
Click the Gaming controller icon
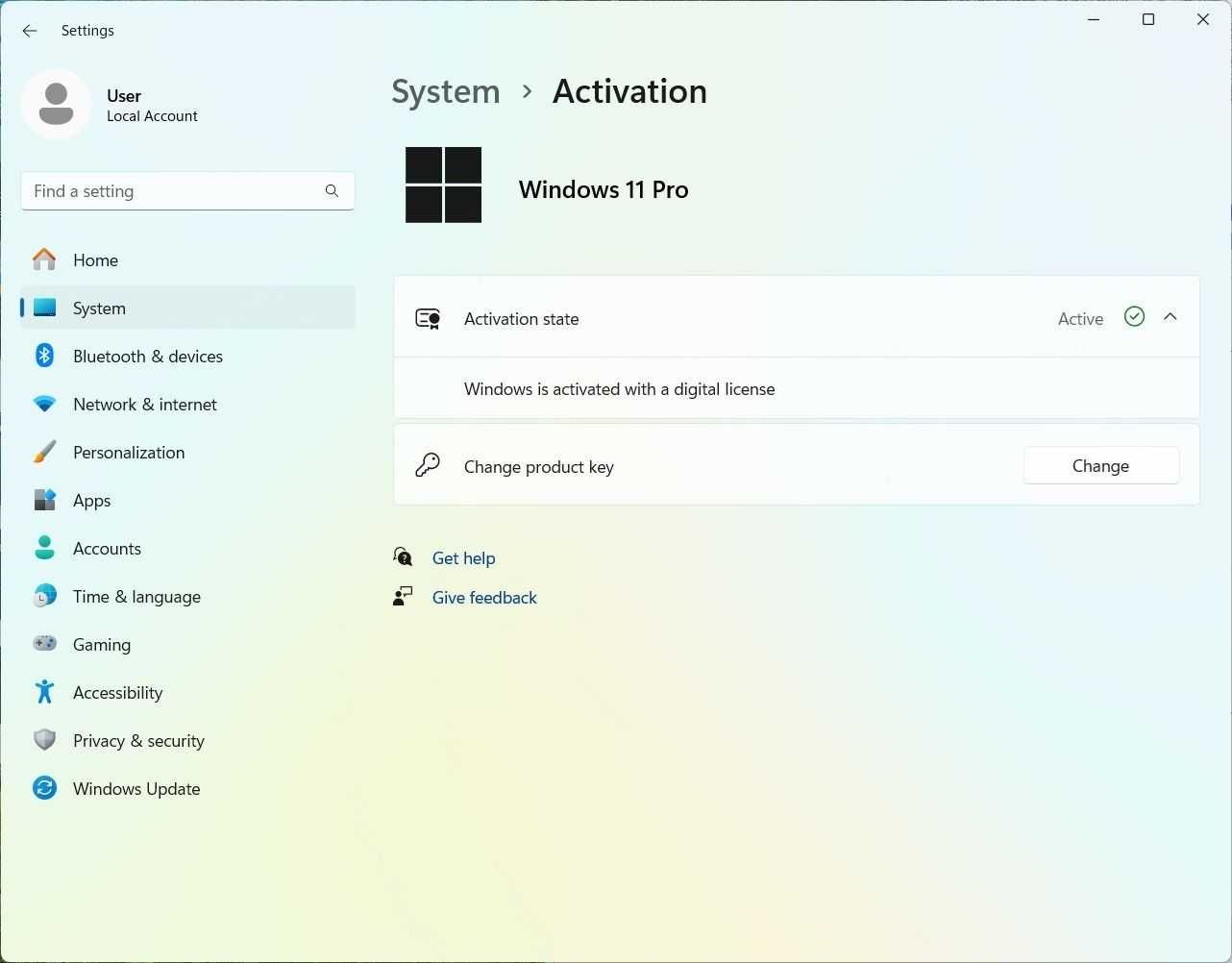pyautogui.click(x=44, y=644)
